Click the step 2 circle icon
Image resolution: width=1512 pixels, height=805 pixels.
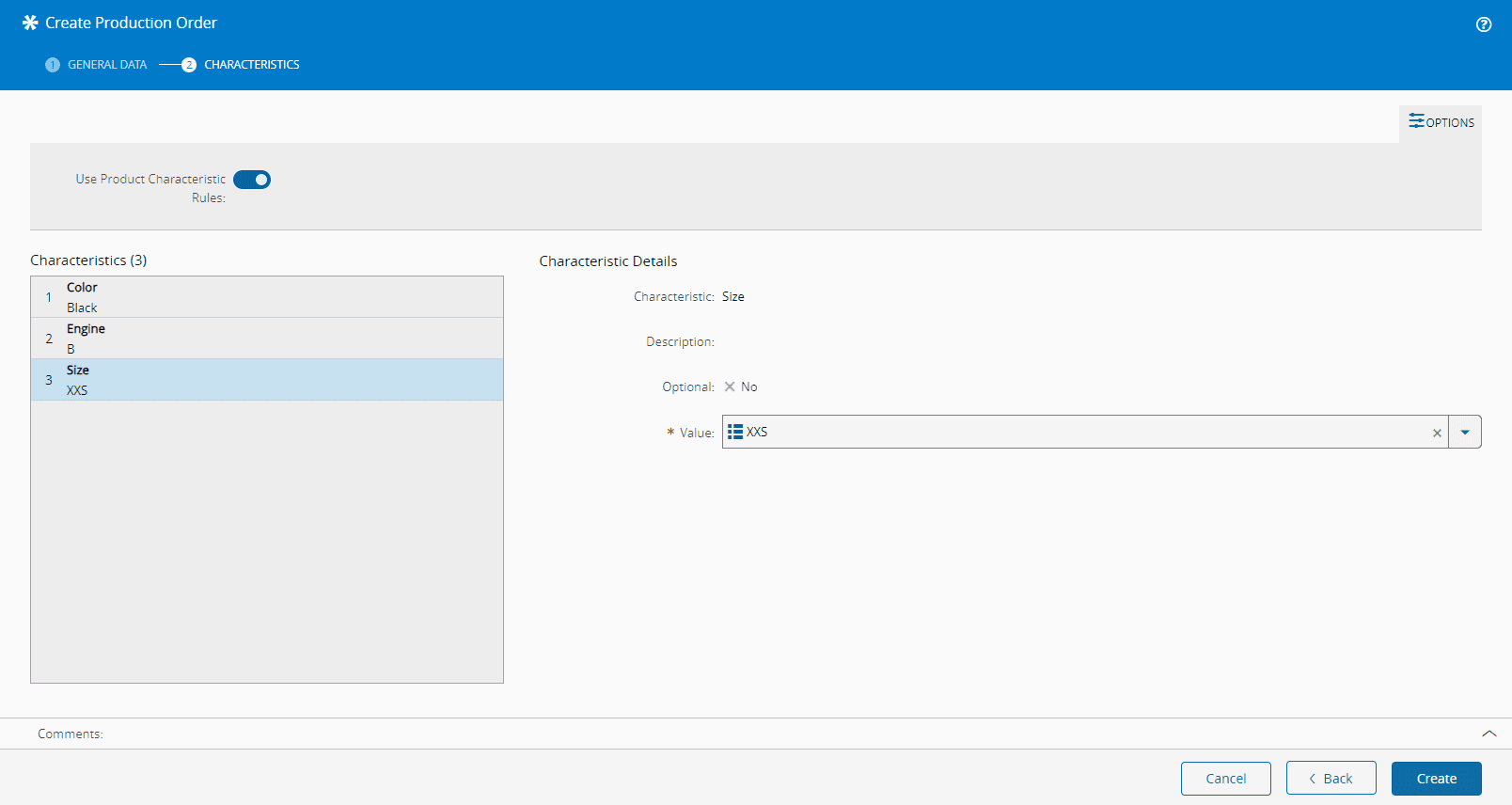point(189,65)
